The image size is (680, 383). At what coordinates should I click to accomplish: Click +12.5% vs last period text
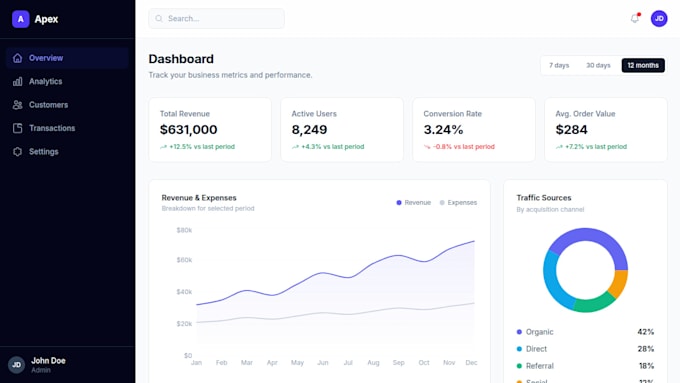click(x=202, y=147)
